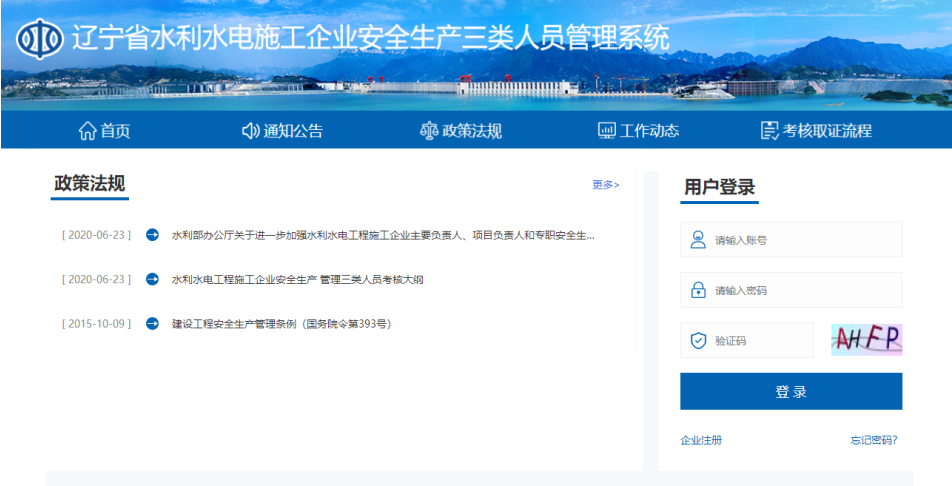Screen dimensions: 952x486
Task: Click the house icon beside 首页
Action: pyautogui.click(x=87, y=131)
